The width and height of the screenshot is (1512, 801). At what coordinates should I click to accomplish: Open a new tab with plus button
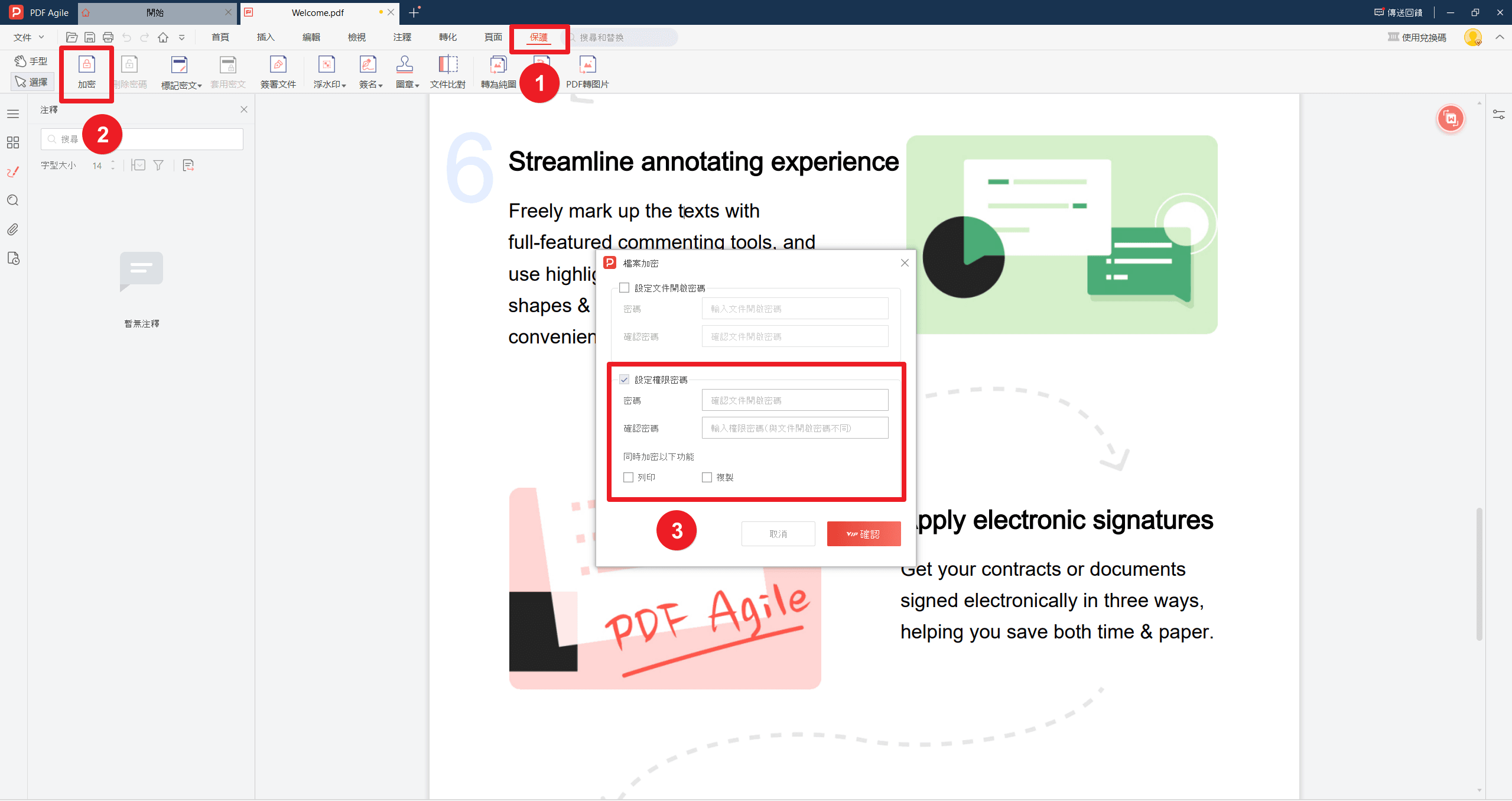pos(414,12)
